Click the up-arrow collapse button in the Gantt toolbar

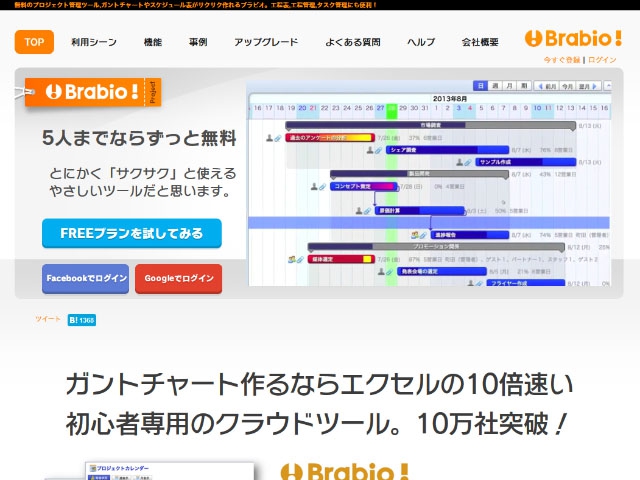pos(608,86)
